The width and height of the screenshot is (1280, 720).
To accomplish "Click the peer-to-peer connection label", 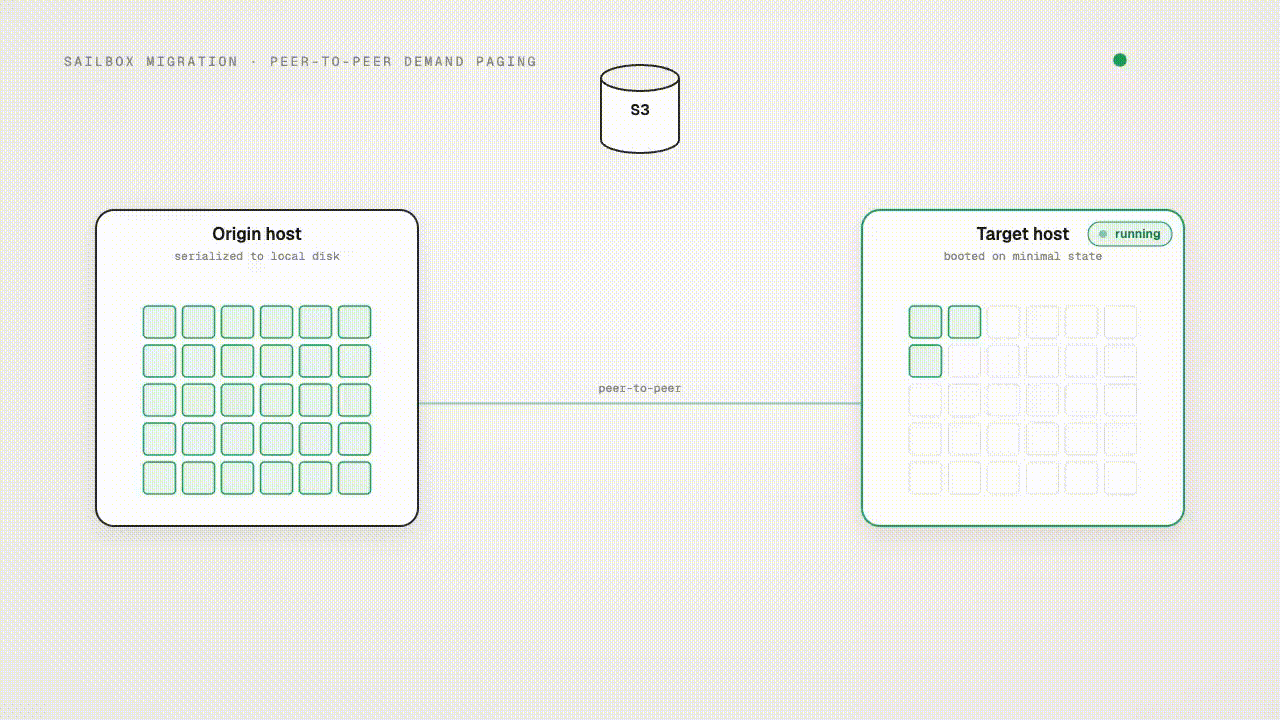I will pos(640,388).
